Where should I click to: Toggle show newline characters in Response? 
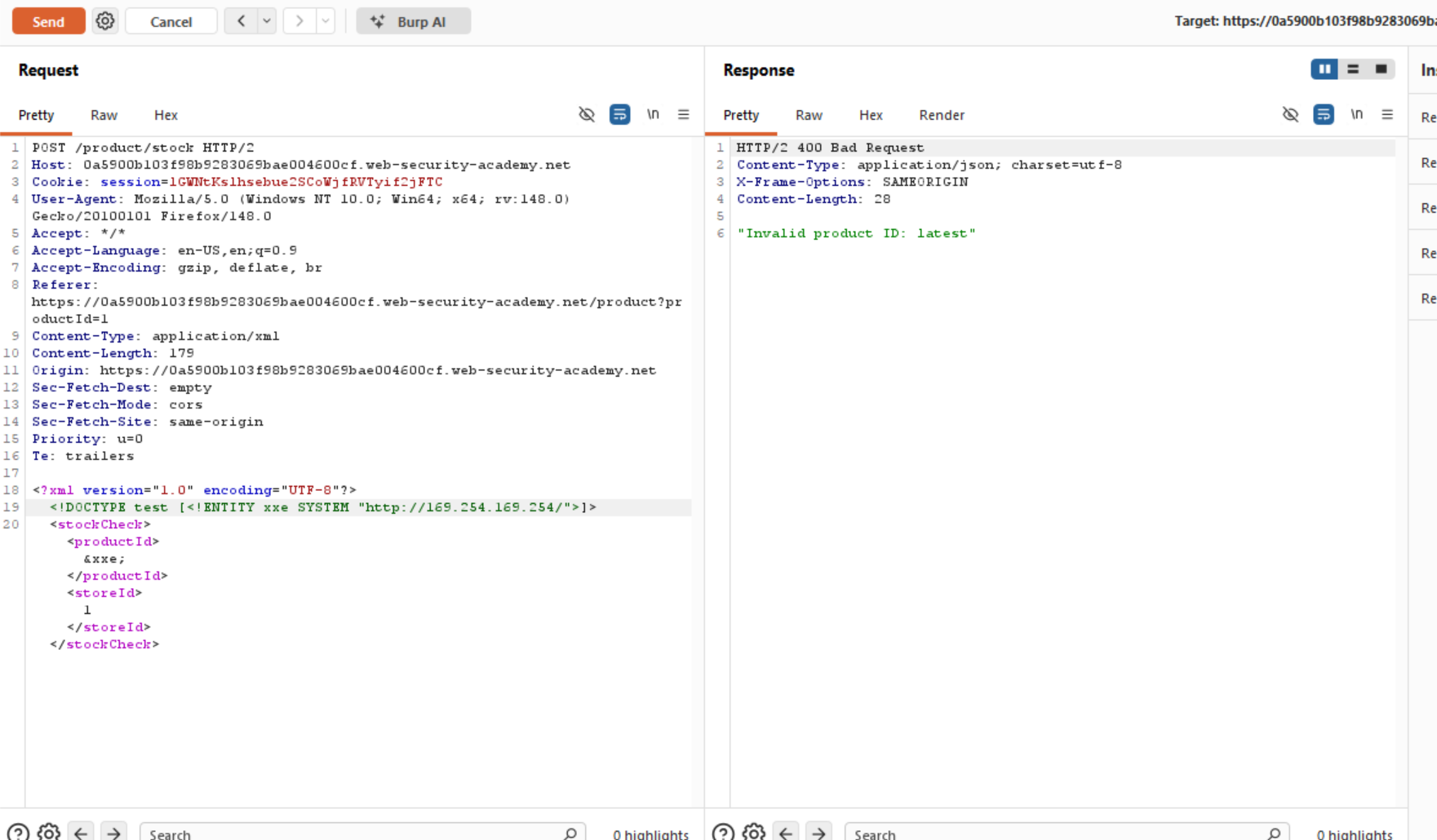[1356, 114]
